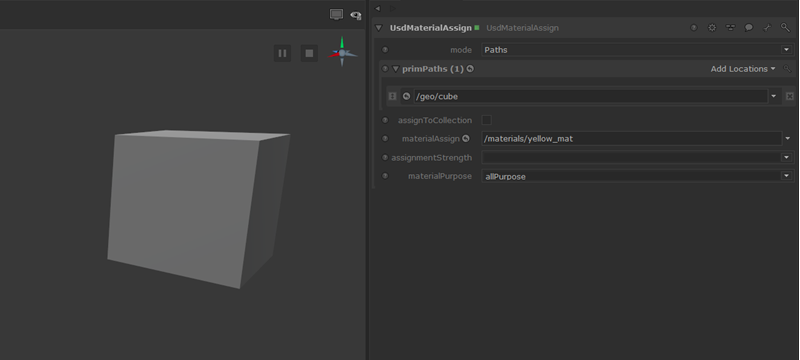Collapse the primPaths group
Image resolution: width=800 pixels, height=360 pixels.
tap(395, 68)
